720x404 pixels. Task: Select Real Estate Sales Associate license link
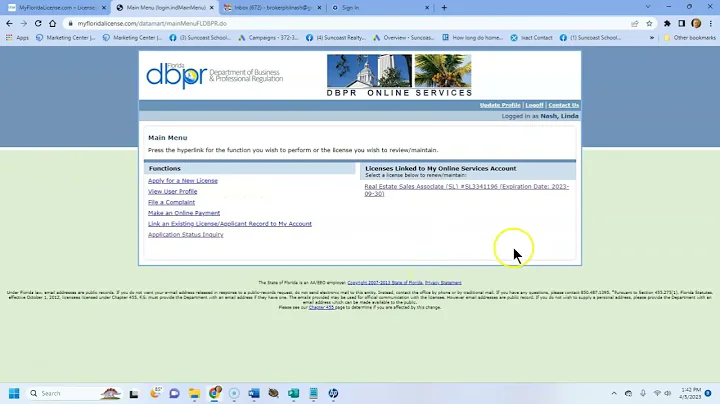point(467,190)
